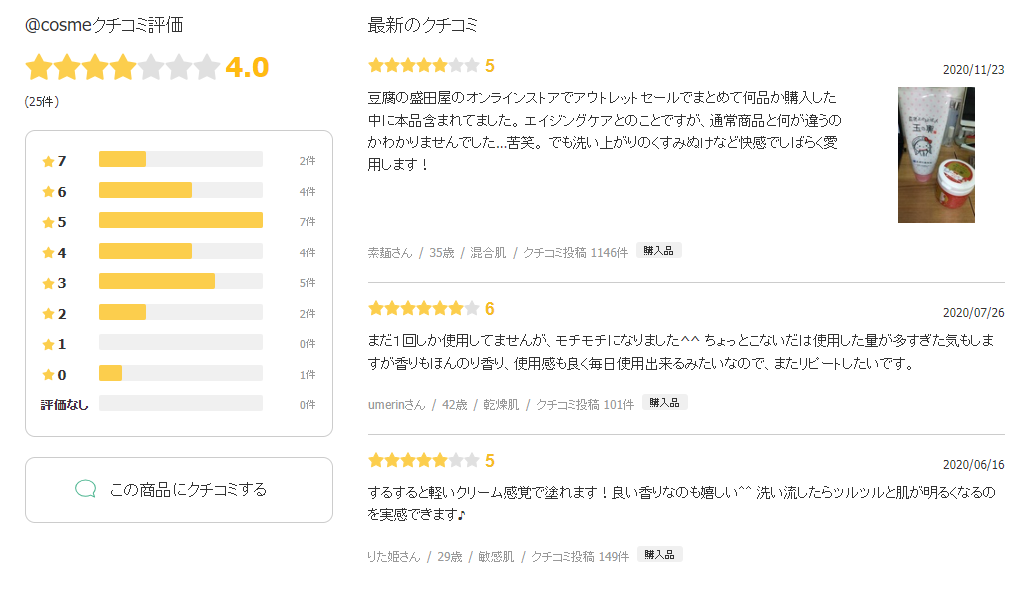
Task: Click the 評価なし rating row
Action: (x=179, y=404)
